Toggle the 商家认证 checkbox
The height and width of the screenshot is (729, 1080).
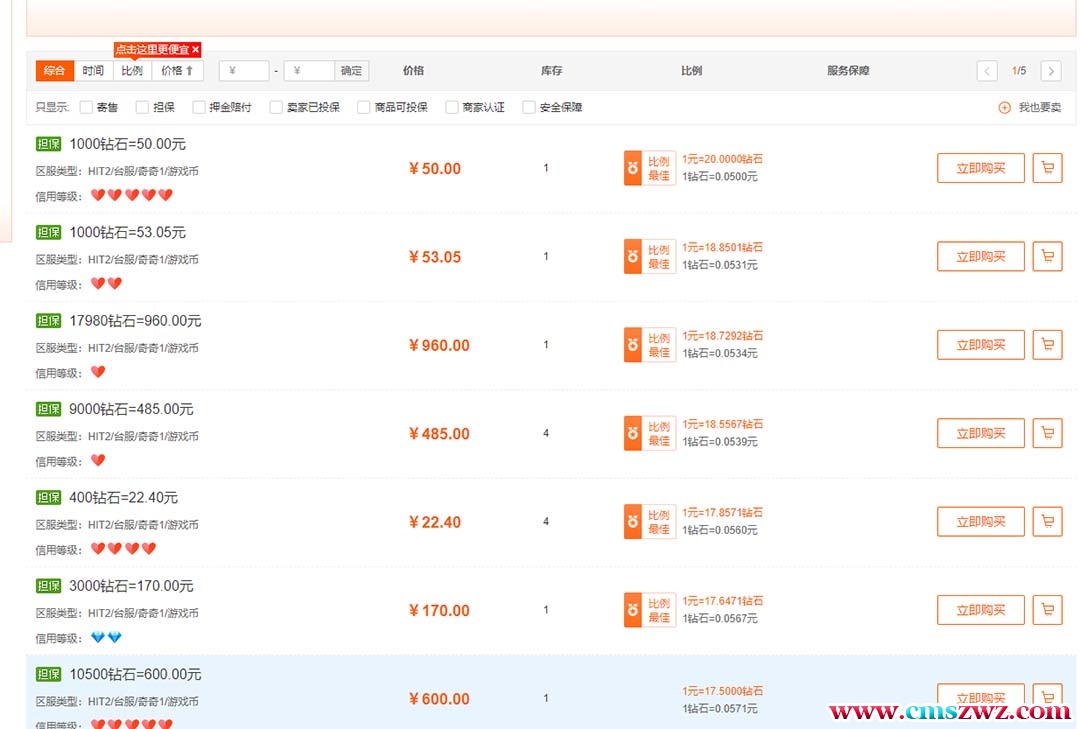[452, 107]
